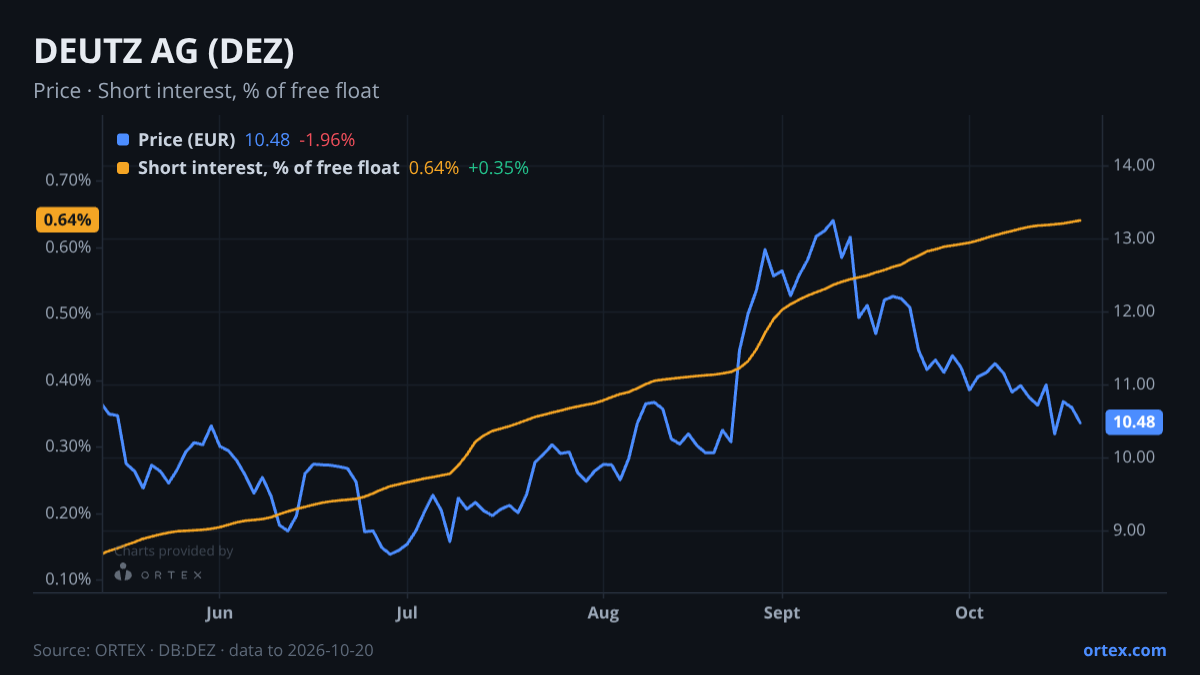Screen dimensions: 1200x675
Task: Click the 0.20% left axis label
Action: click(x=69, y=513)
